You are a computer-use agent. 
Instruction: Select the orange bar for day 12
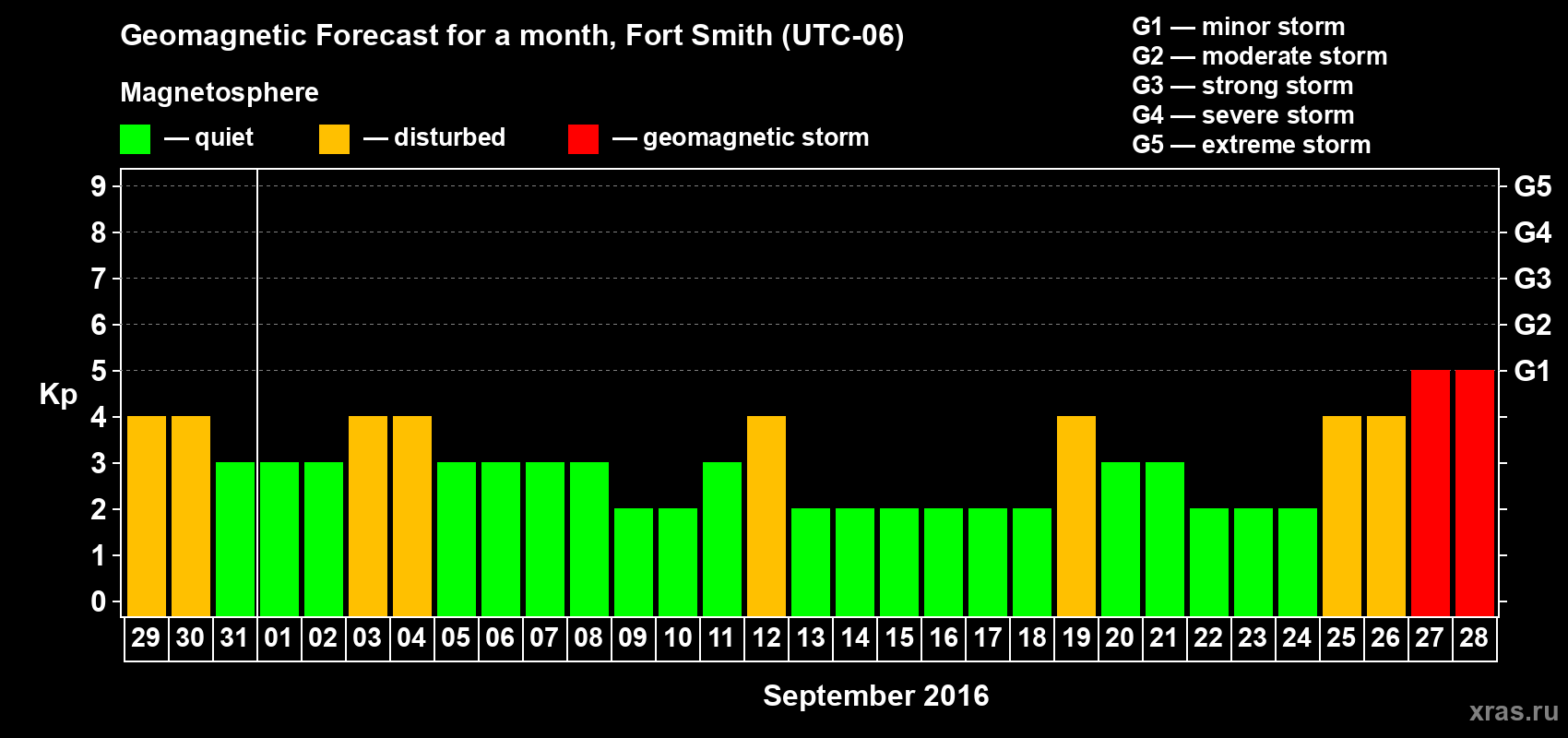[x=766, y=516]
